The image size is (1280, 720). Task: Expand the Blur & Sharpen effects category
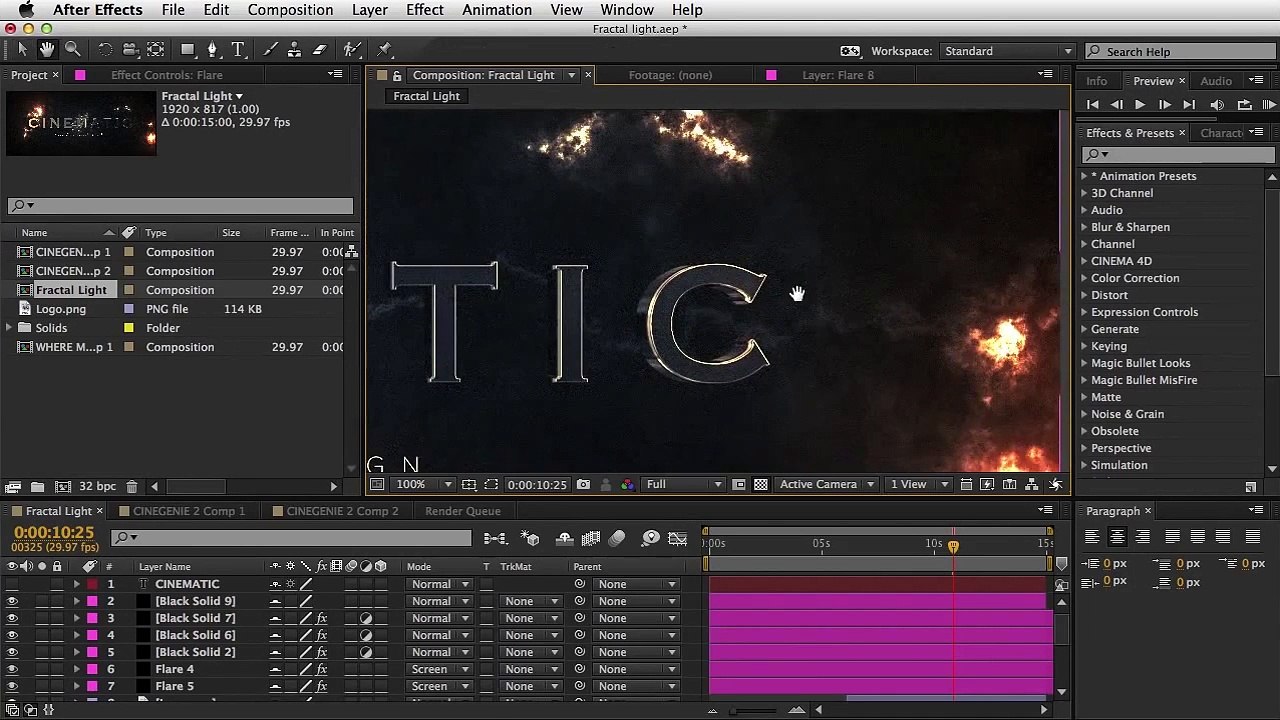pyautogui.click(x=1084, y=227)
